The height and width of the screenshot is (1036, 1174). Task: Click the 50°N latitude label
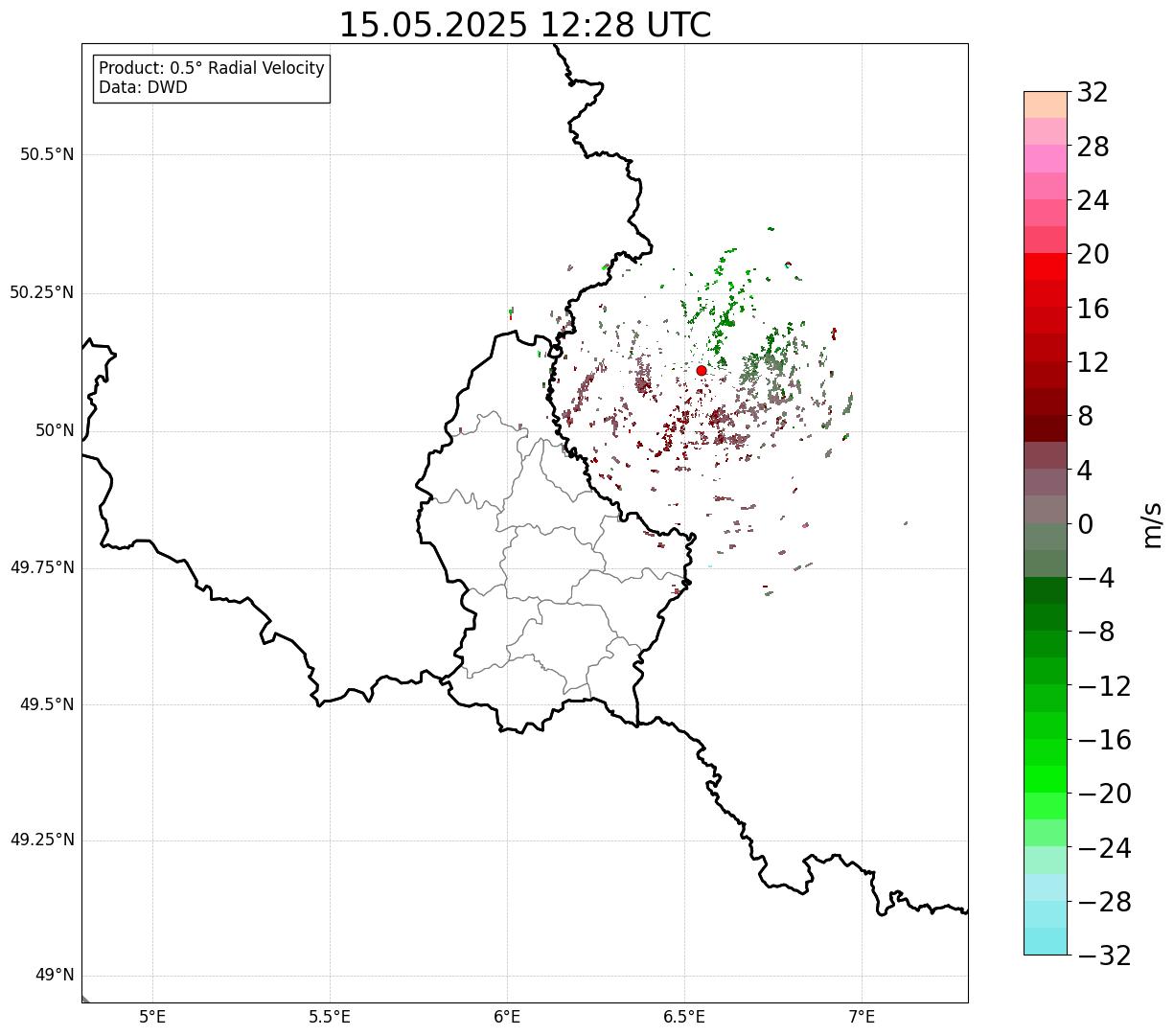tap(55, 430)
